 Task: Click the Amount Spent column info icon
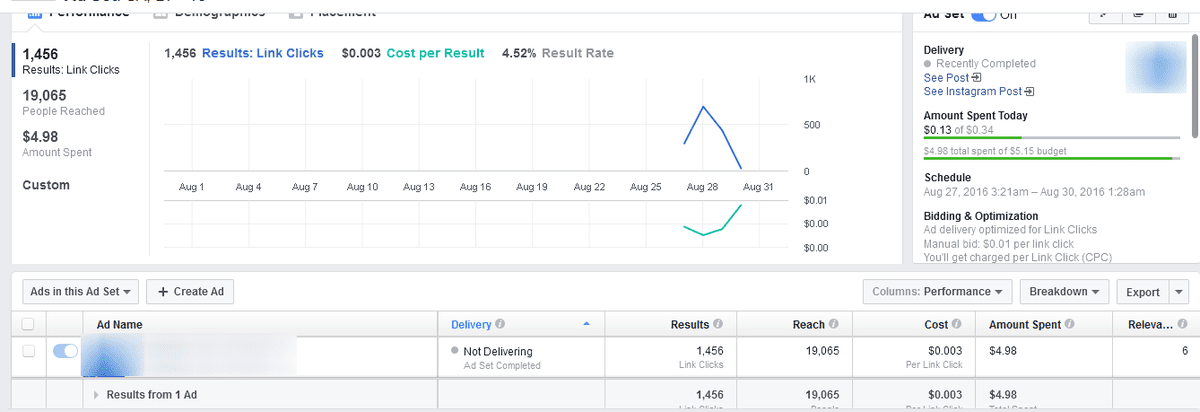pos(1071,324)
